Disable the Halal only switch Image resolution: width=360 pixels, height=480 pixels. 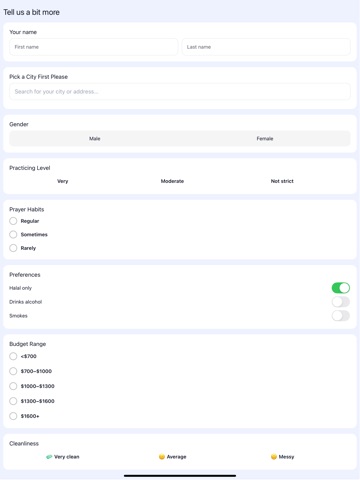tap(341, 288)
